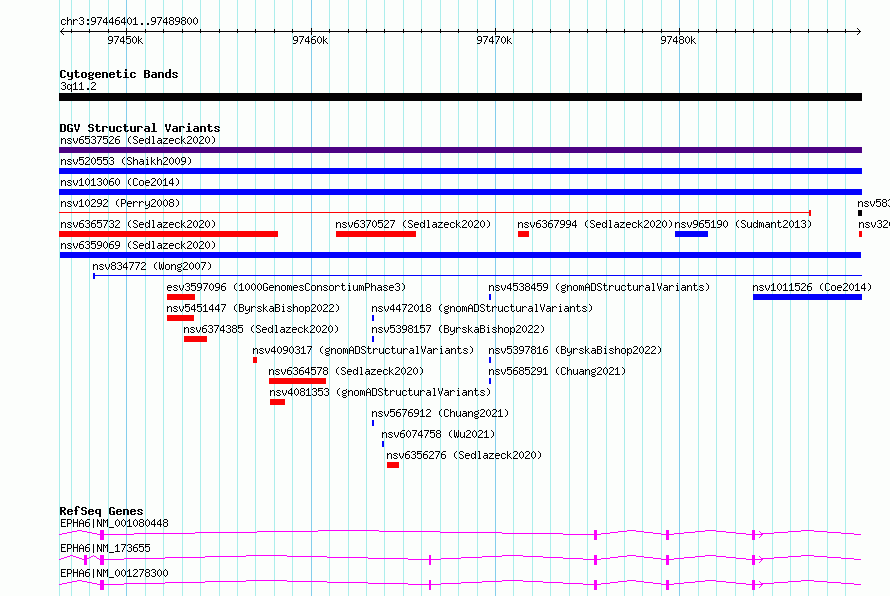Screen dimensions: 890x596
Task: Click the blue bar under nsv1013060
Action: (460, 192)
